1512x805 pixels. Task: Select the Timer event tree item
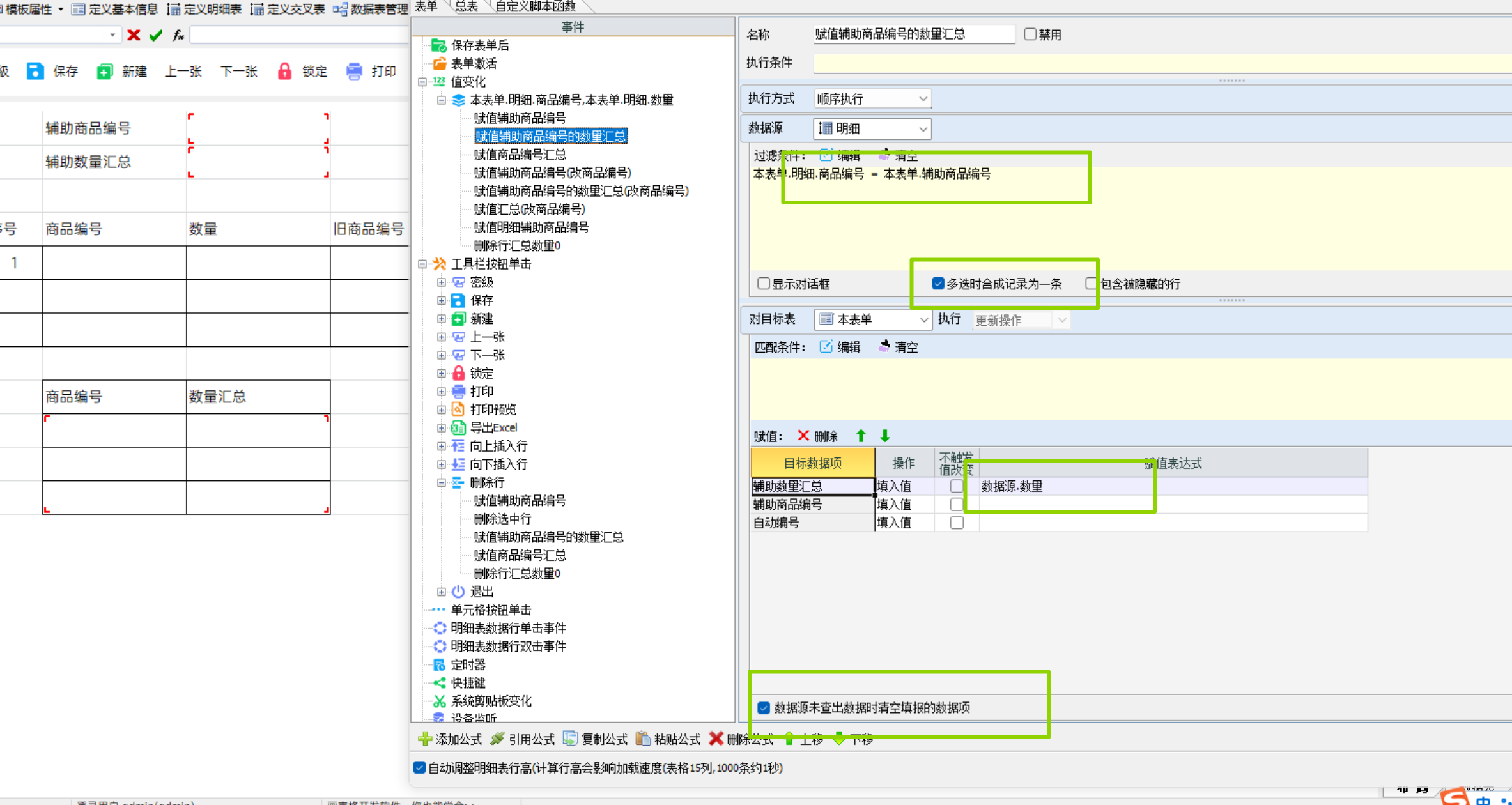[468, 664]
